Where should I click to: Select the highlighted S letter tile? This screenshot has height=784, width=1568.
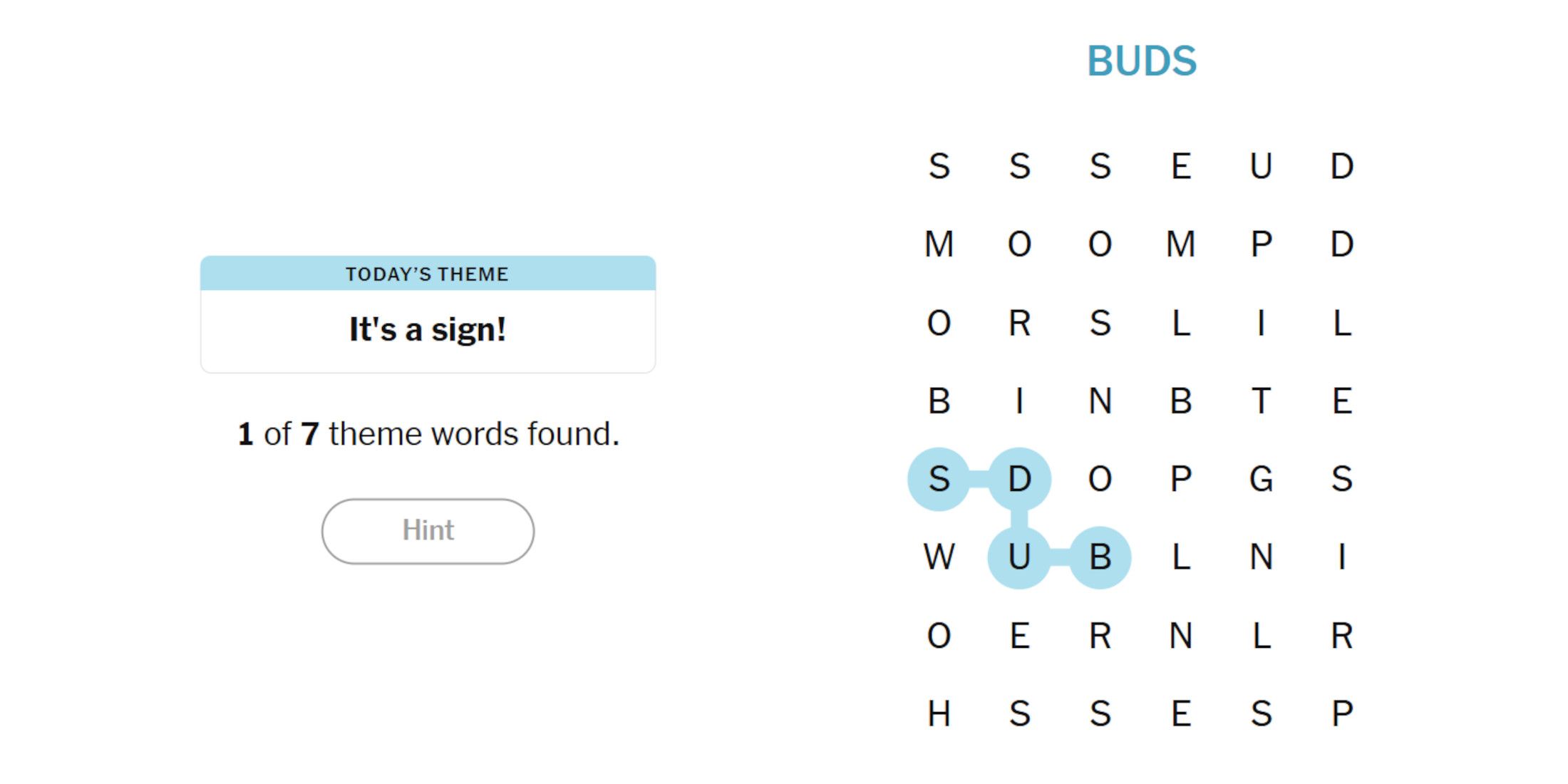click(x=939, y=479)
